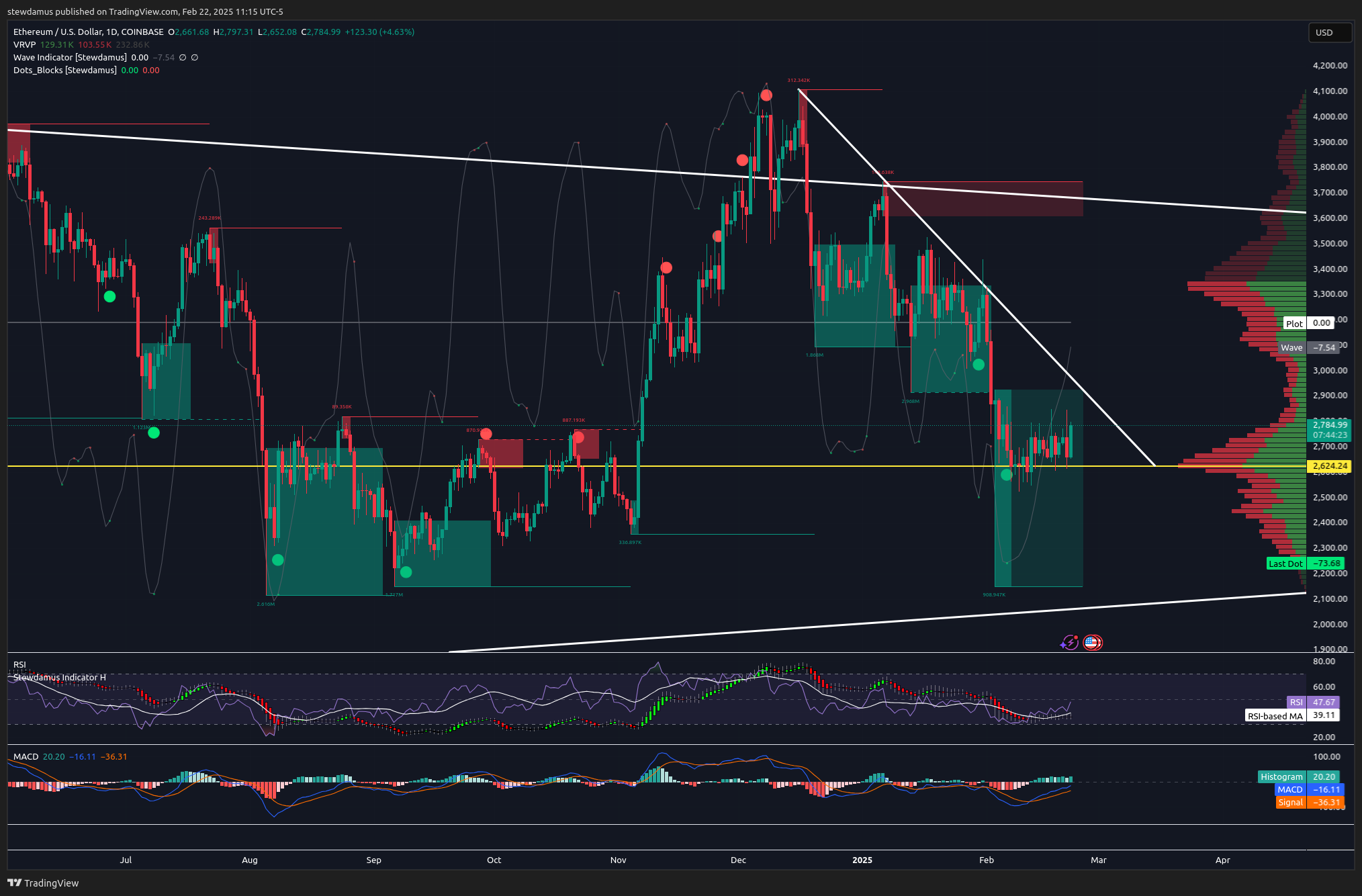Click the gray Wave -7.54 scale label
Viewport: 1362px width, 896px height.
coord(1310,347)
